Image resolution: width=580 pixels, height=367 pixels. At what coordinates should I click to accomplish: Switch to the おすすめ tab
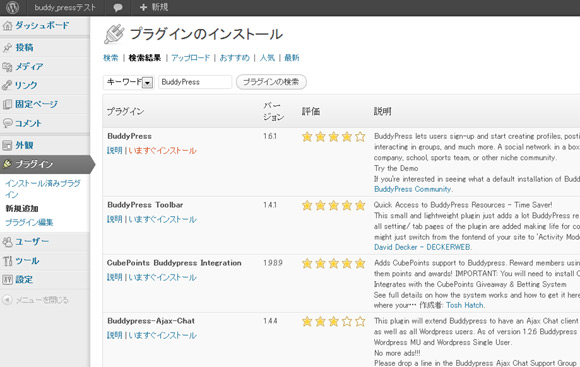pyautogui.click(x=235, y=58)
